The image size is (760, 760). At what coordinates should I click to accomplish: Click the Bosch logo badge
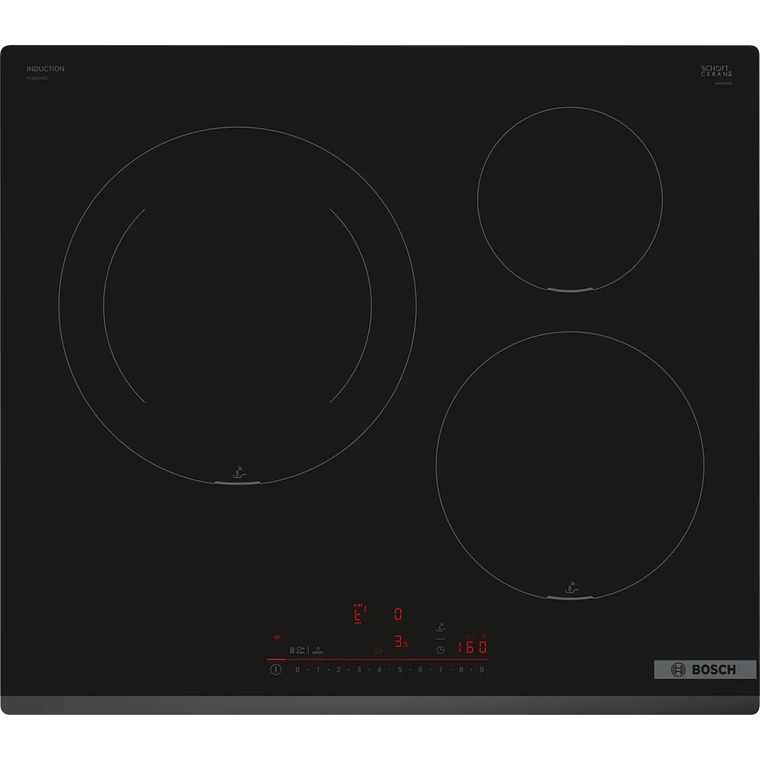coord(691,669)
